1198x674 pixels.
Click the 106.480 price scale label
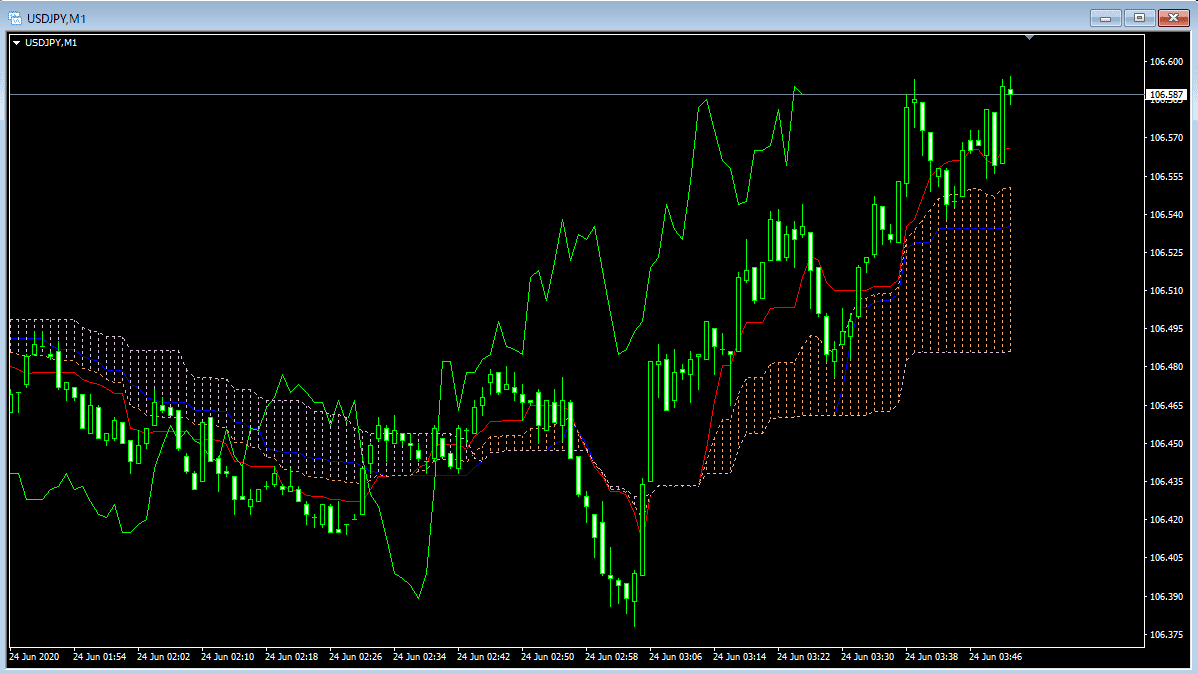point(1167,367)
